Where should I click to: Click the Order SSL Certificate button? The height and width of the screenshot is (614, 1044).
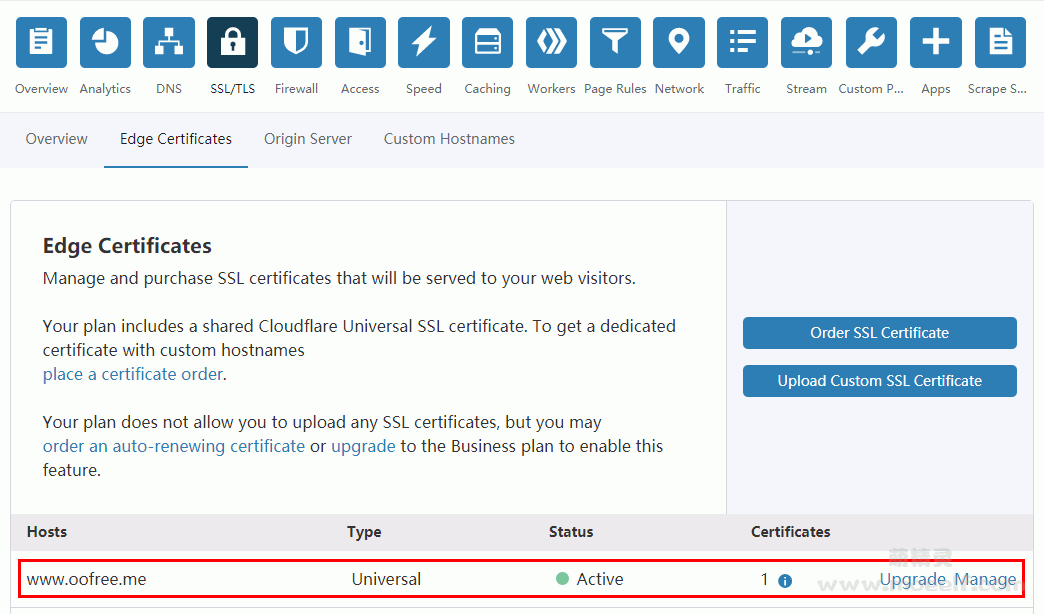pyautogui.click(x=879, y=333)
